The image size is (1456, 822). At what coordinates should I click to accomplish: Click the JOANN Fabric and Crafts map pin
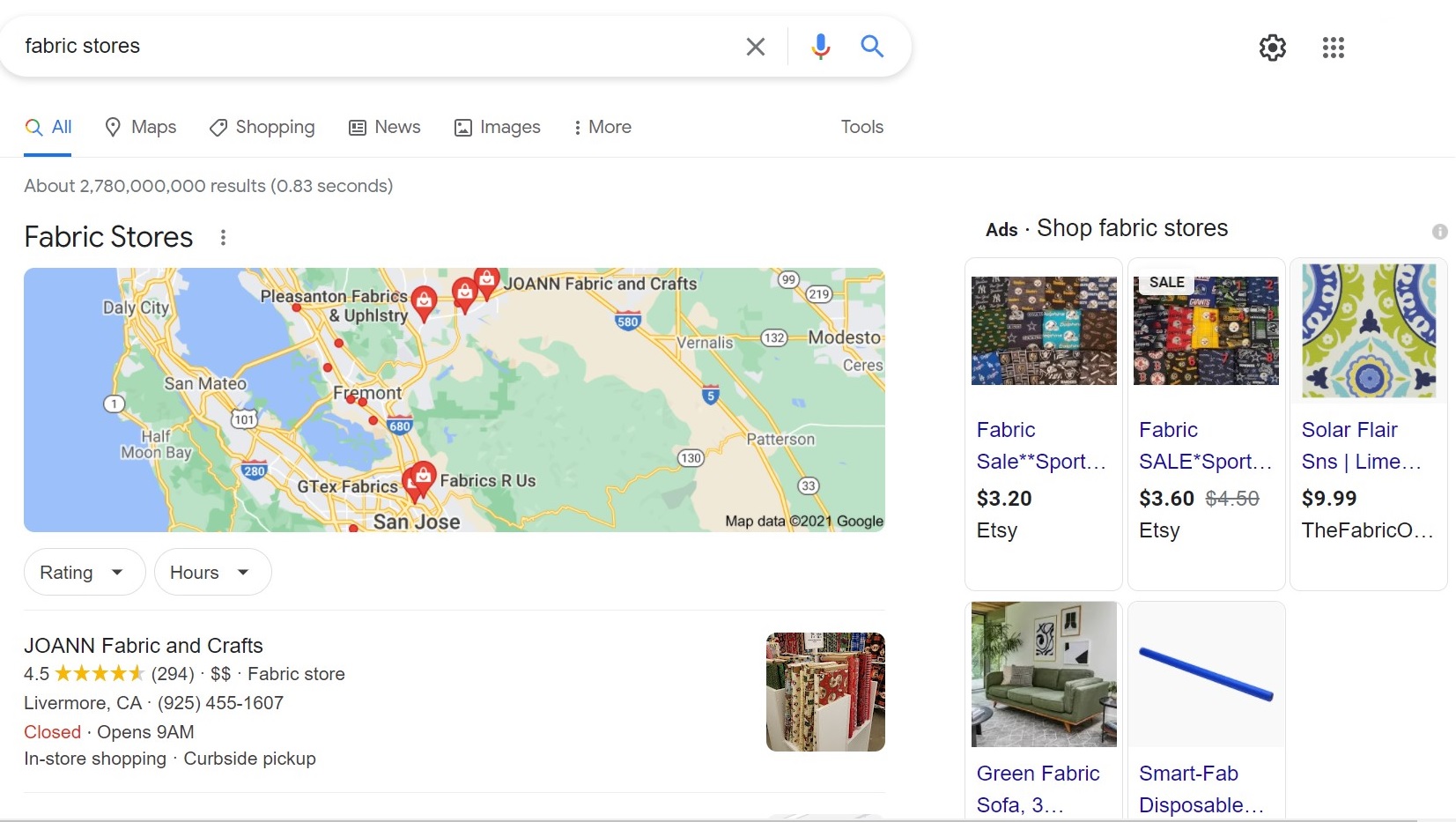(x=485, y=282)
